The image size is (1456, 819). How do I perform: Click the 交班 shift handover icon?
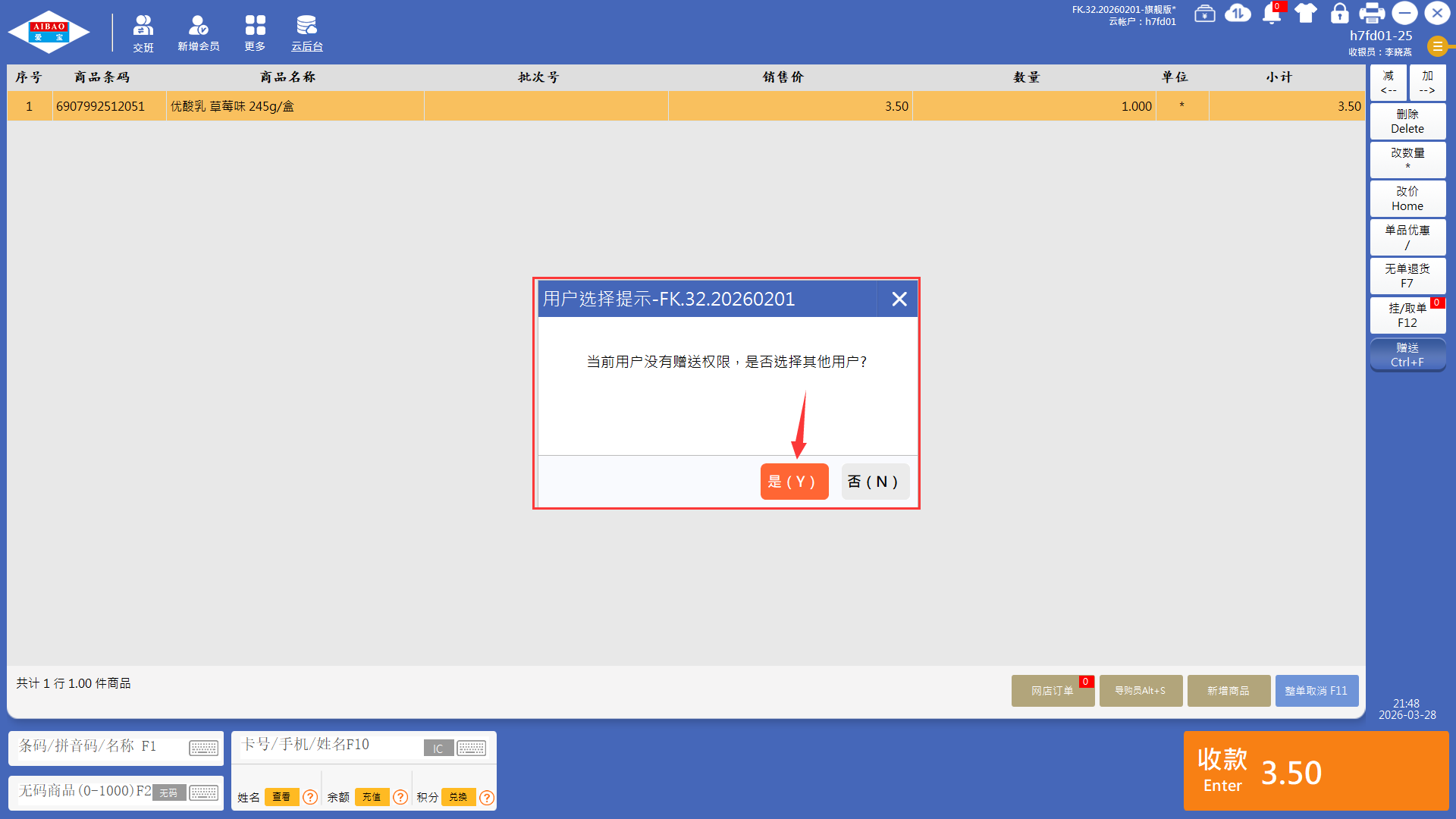click(143, 33)
